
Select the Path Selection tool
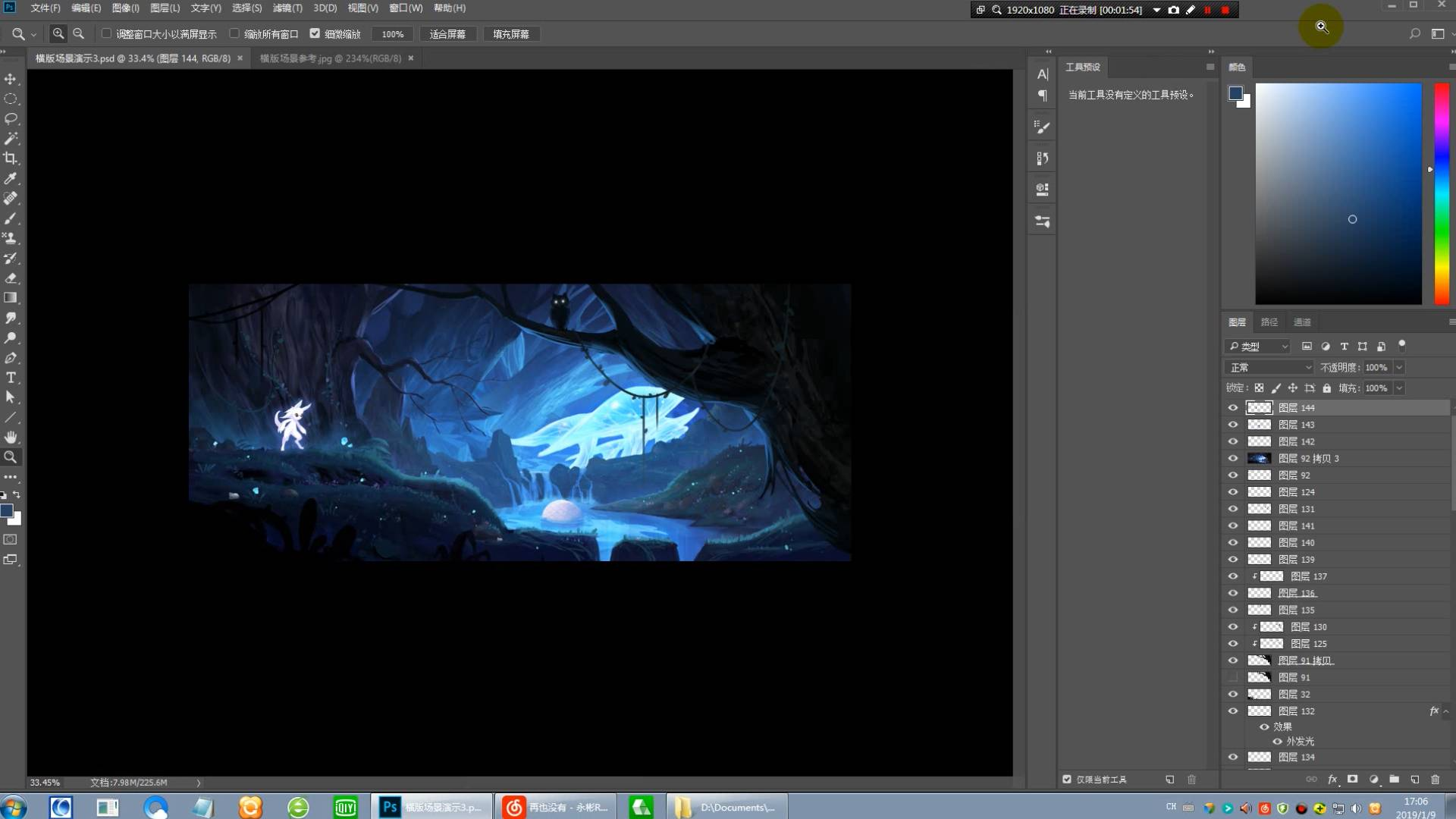coord(11,397)
